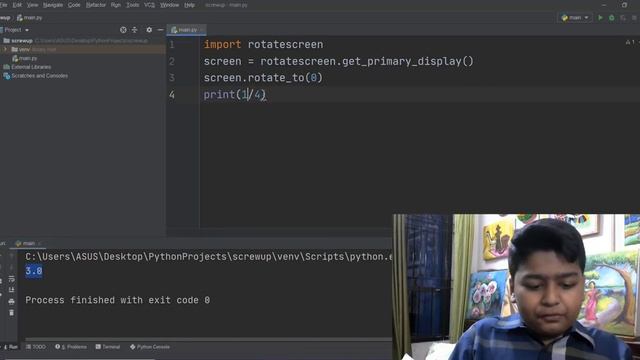
Task: Open the Tools menu
Action: pyautogui.click(x=133, y=5)
